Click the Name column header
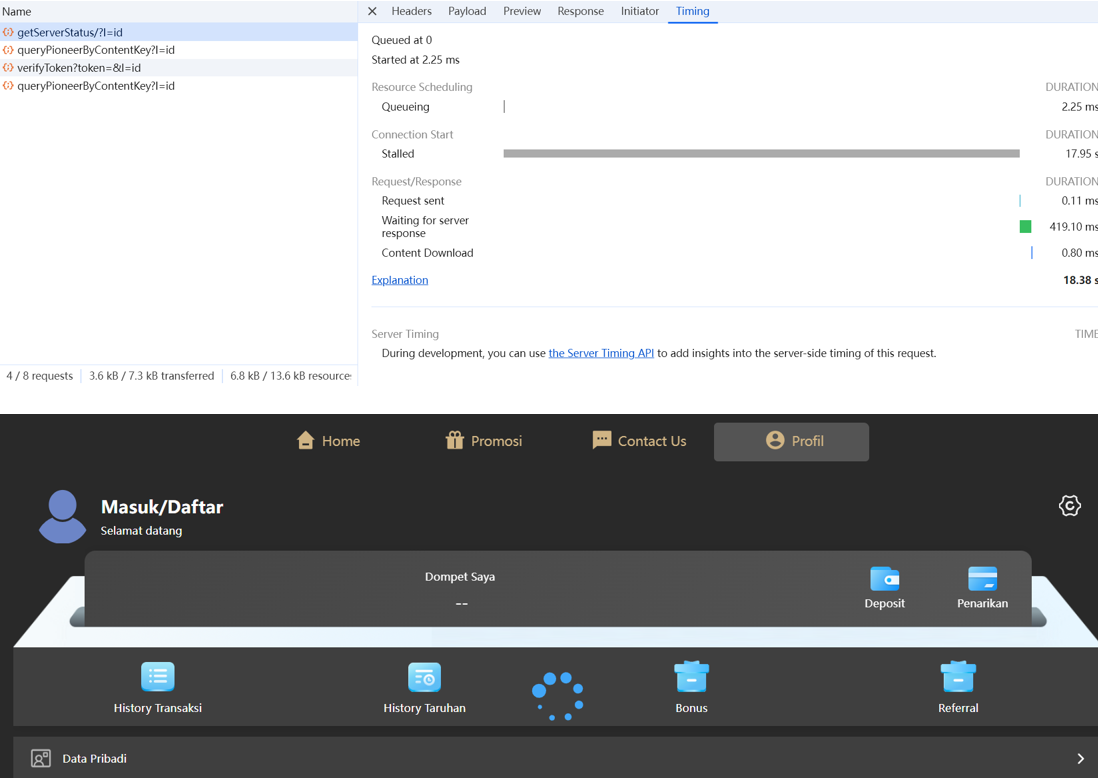Viewport: 1098px width, 778px height. pos(17,11)
